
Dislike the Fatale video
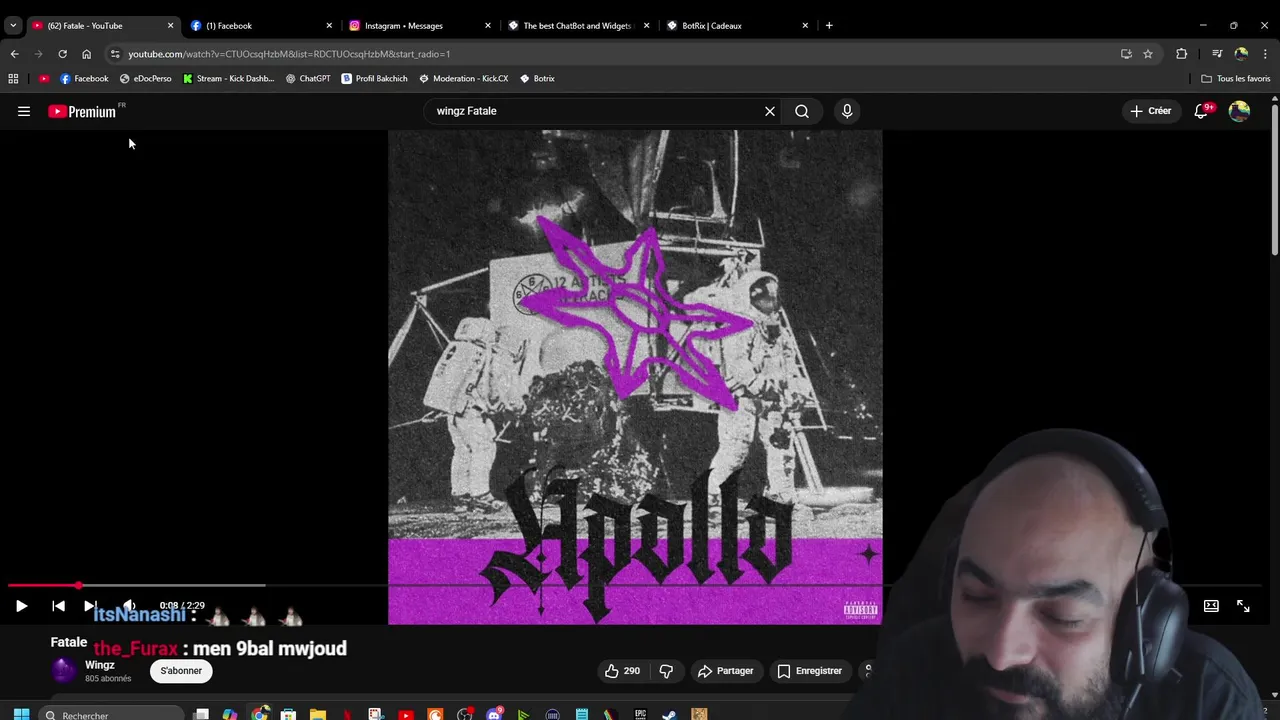666,671
